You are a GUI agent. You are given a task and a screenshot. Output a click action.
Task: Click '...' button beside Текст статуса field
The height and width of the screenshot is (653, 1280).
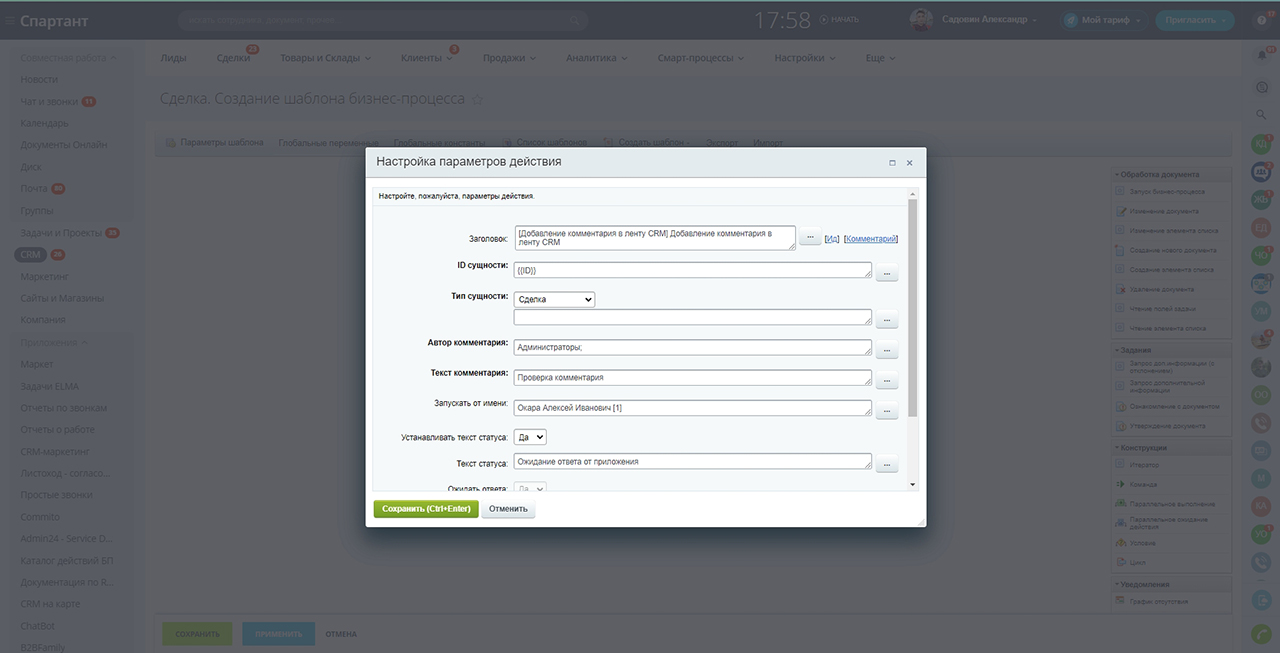pos(886,465)
